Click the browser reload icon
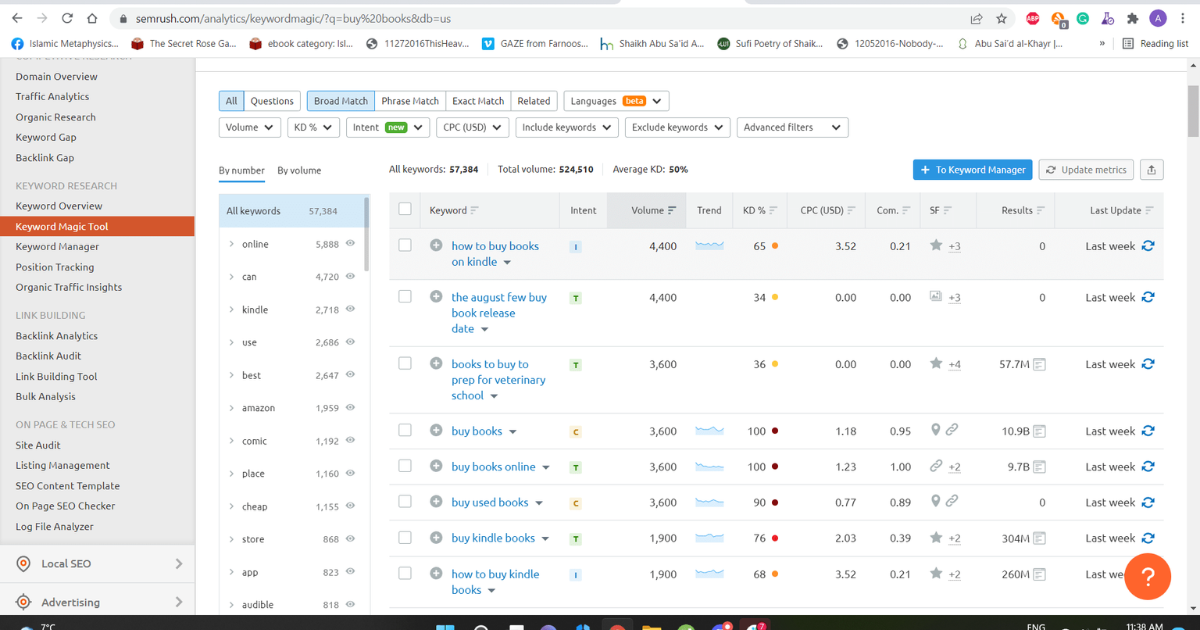Viewport: 1200px width, 630px height. (67, 18)
